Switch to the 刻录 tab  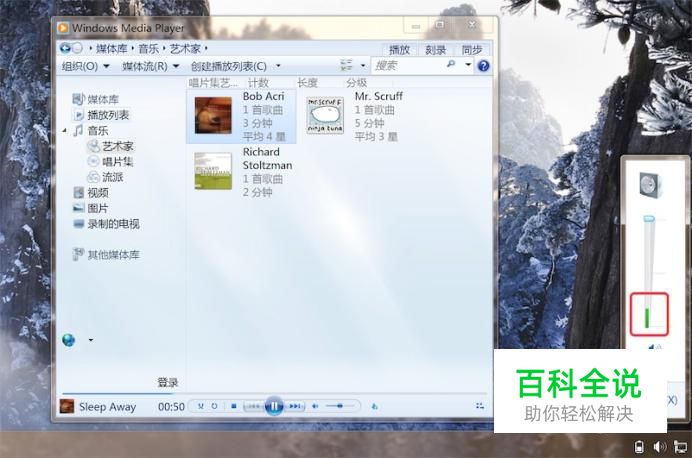coord(436,49)
